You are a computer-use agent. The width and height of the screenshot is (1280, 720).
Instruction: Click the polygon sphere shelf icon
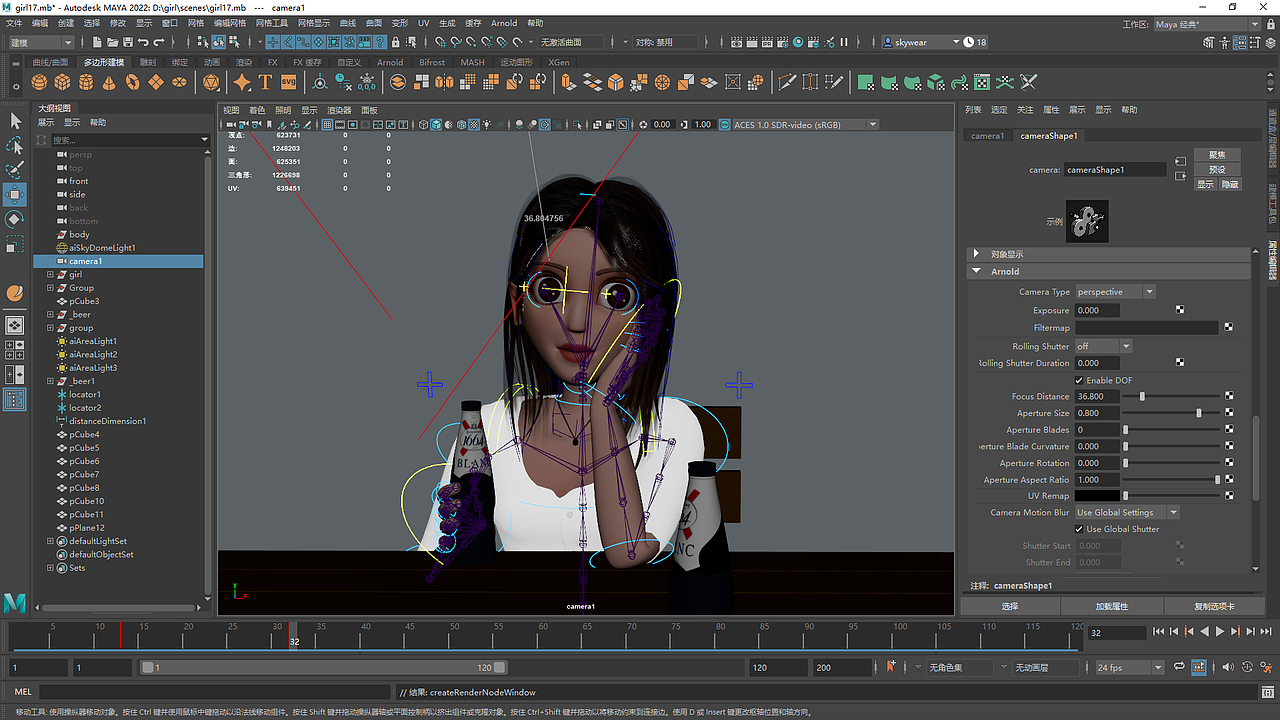[40, 82]
